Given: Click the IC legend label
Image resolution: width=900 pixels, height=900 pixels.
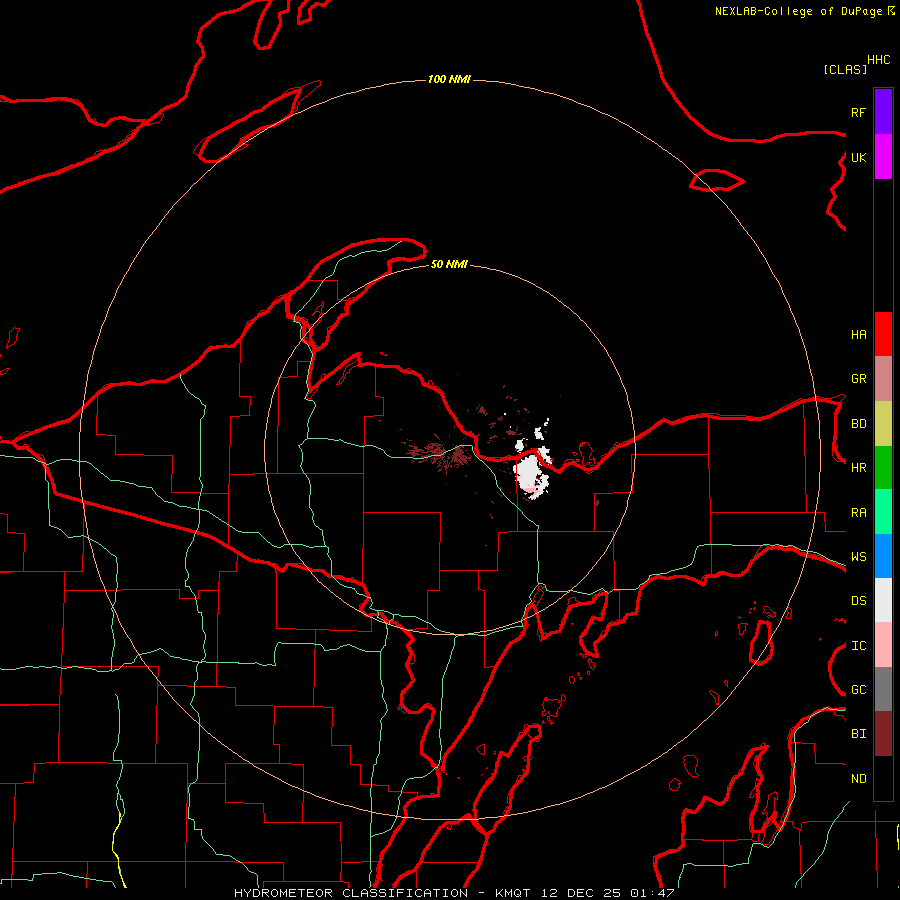Looking at the screenshot, I should (x=858, y=646).
